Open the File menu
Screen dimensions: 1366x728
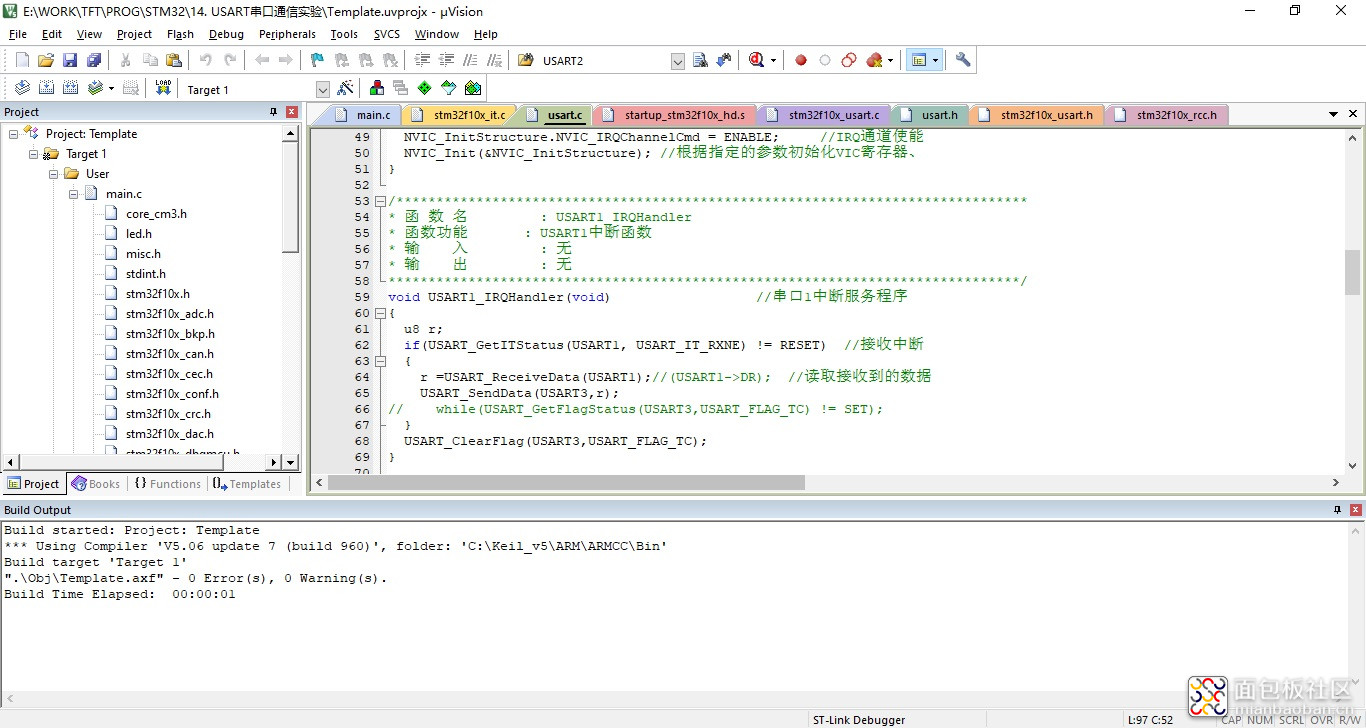pyautogui.click(x=18, y=34)
